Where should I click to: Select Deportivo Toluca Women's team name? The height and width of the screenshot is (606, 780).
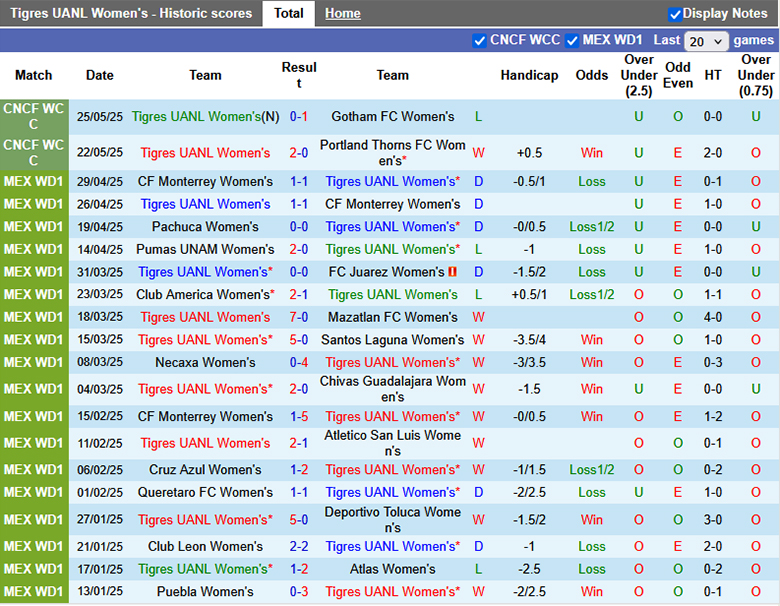pyautogui.click(x=392, y=520)
